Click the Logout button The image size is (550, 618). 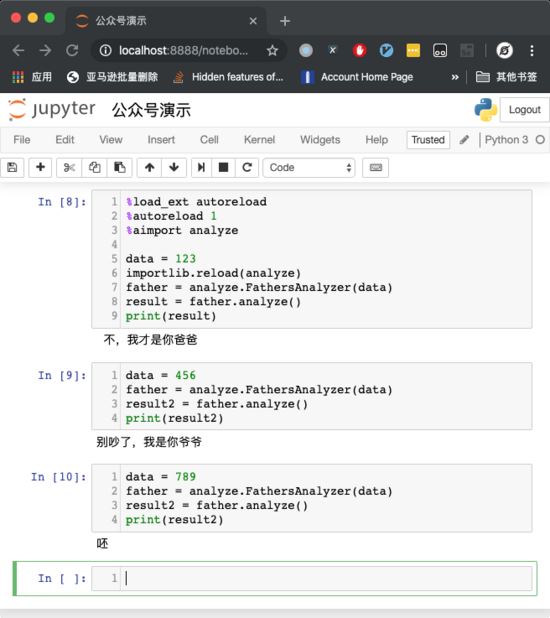(524, 110)
